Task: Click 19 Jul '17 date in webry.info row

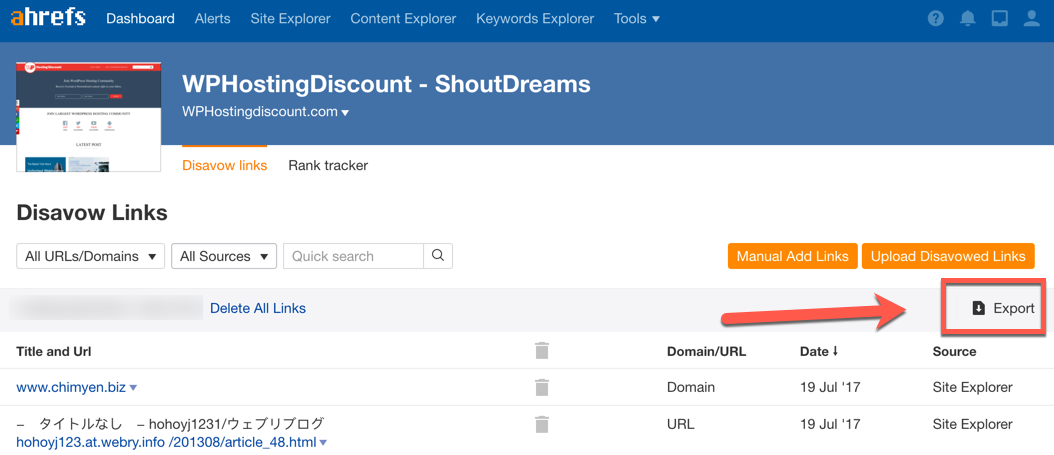Action: point(830,424)
